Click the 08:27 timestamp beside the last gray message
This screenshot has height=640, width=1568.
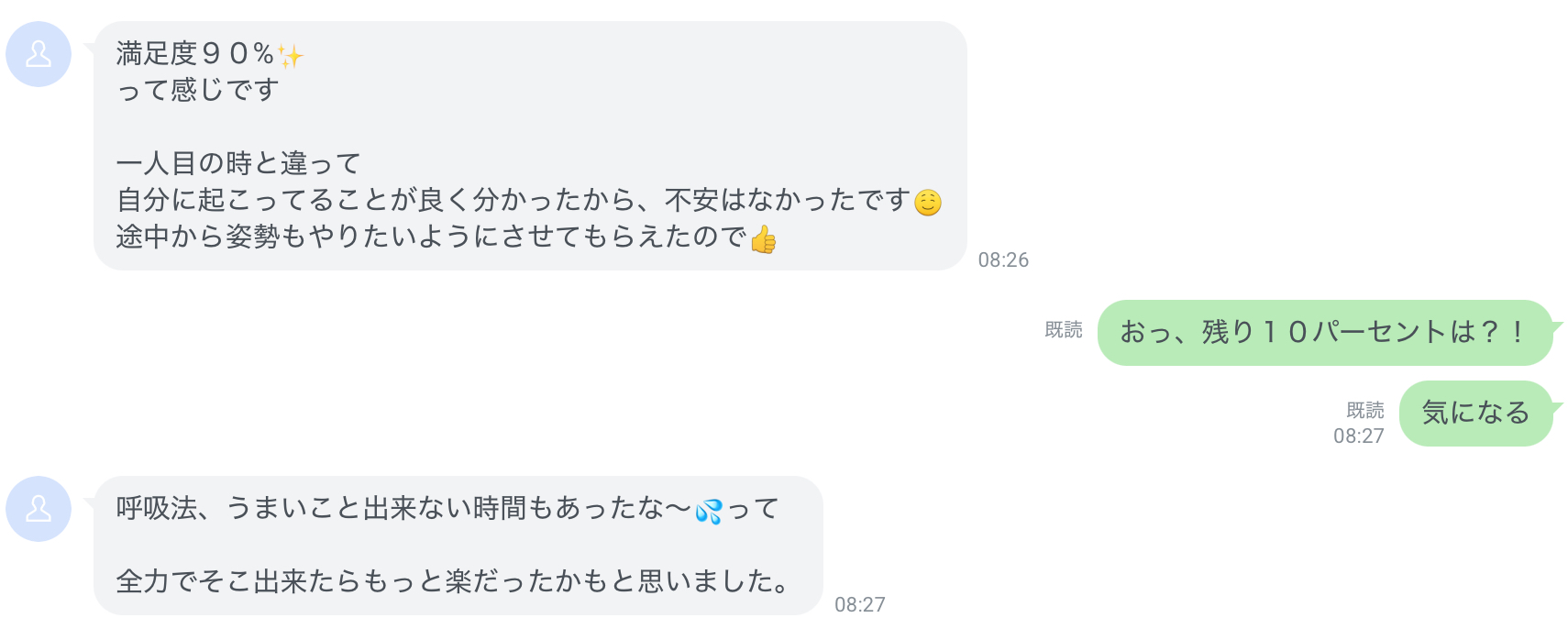(x=859, y=605)
